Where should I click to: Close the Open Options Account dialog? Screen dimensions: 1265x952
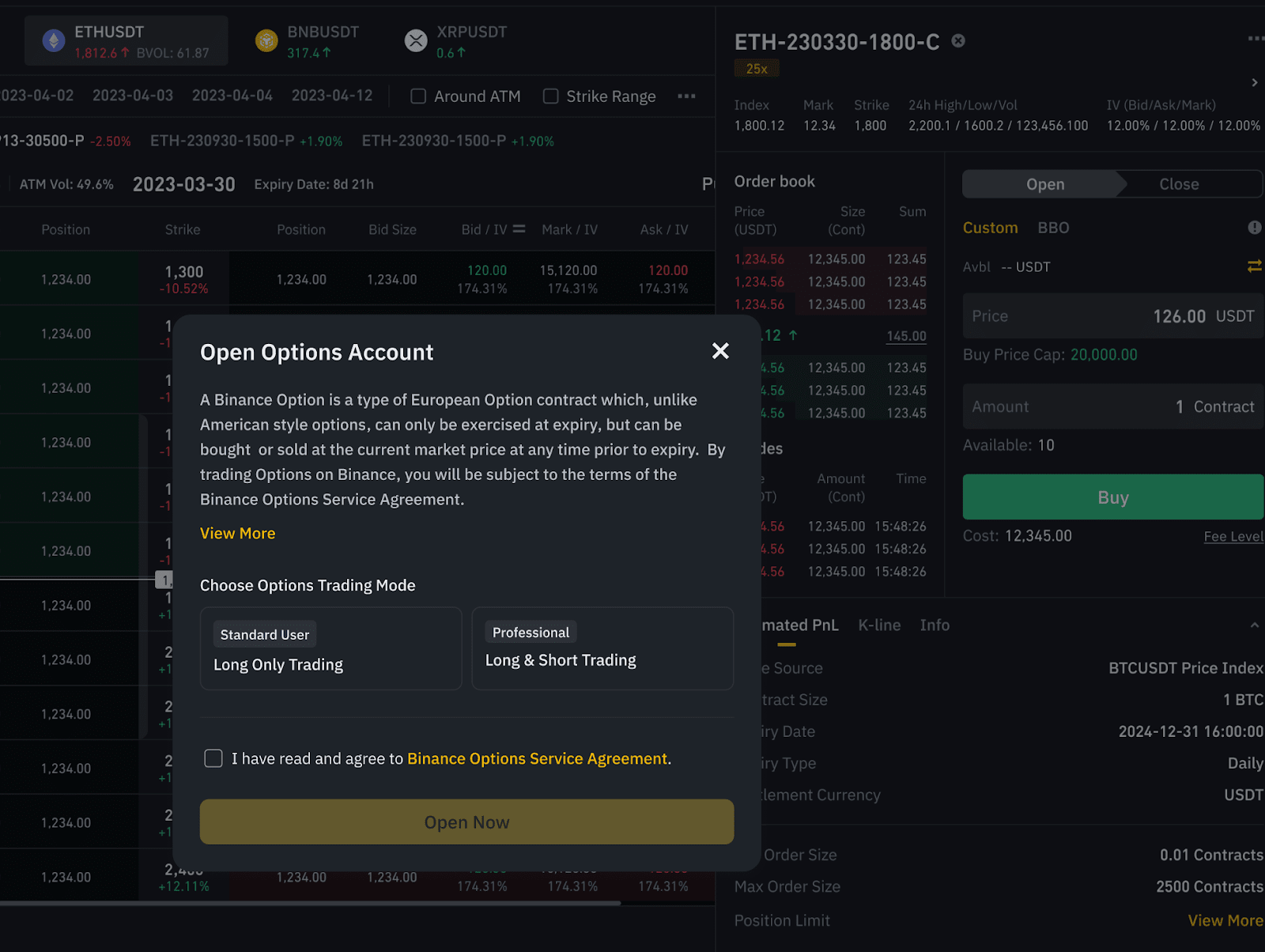(x=720, y=351)
